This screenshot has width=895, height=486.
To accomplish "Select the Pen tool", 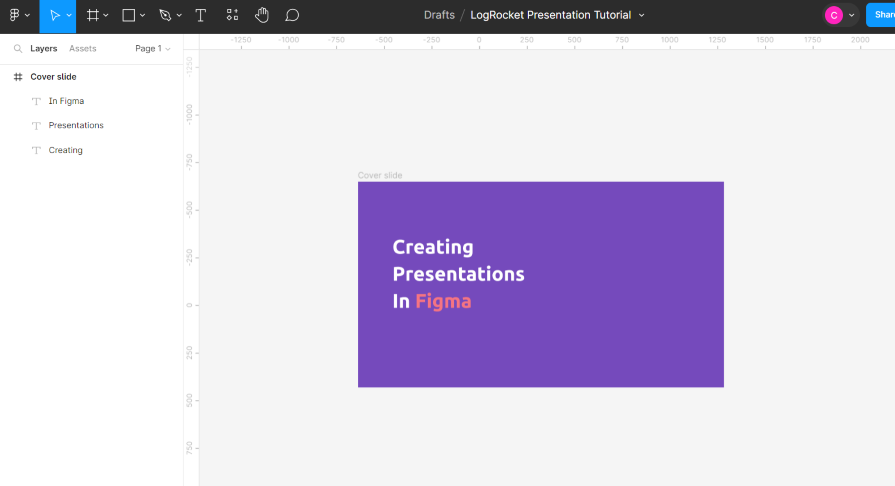I will pyautogui.click(x=165, y=15).
